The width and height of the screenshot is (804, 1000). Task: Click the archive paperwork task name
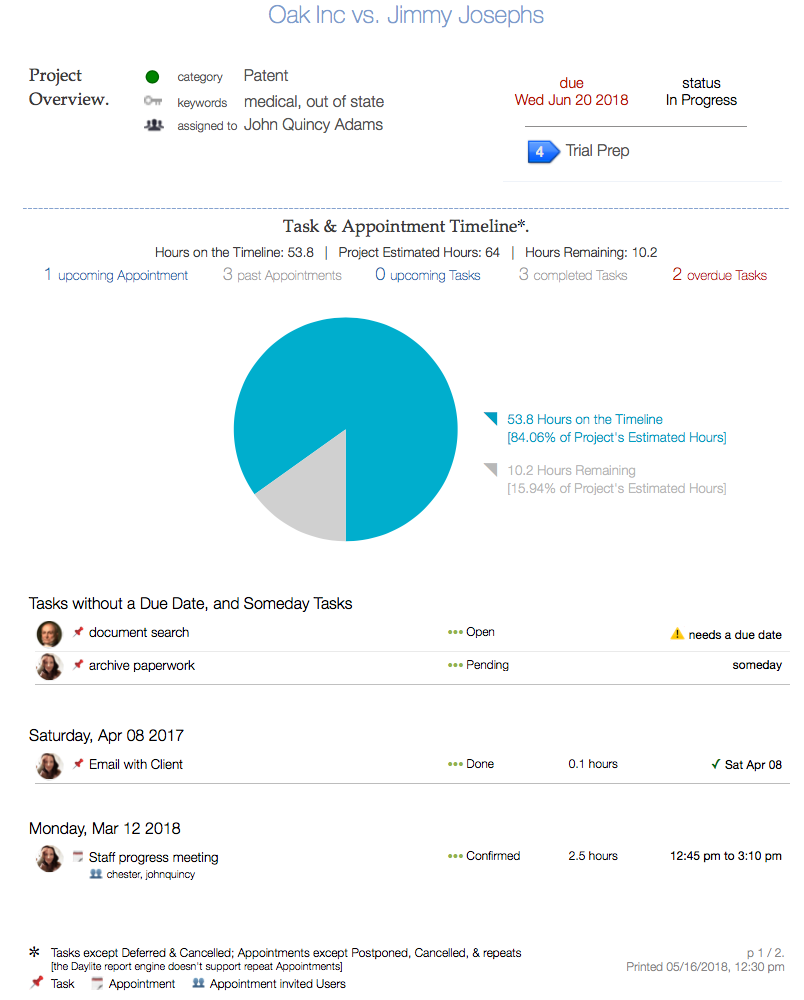click(x=142, y=665)
